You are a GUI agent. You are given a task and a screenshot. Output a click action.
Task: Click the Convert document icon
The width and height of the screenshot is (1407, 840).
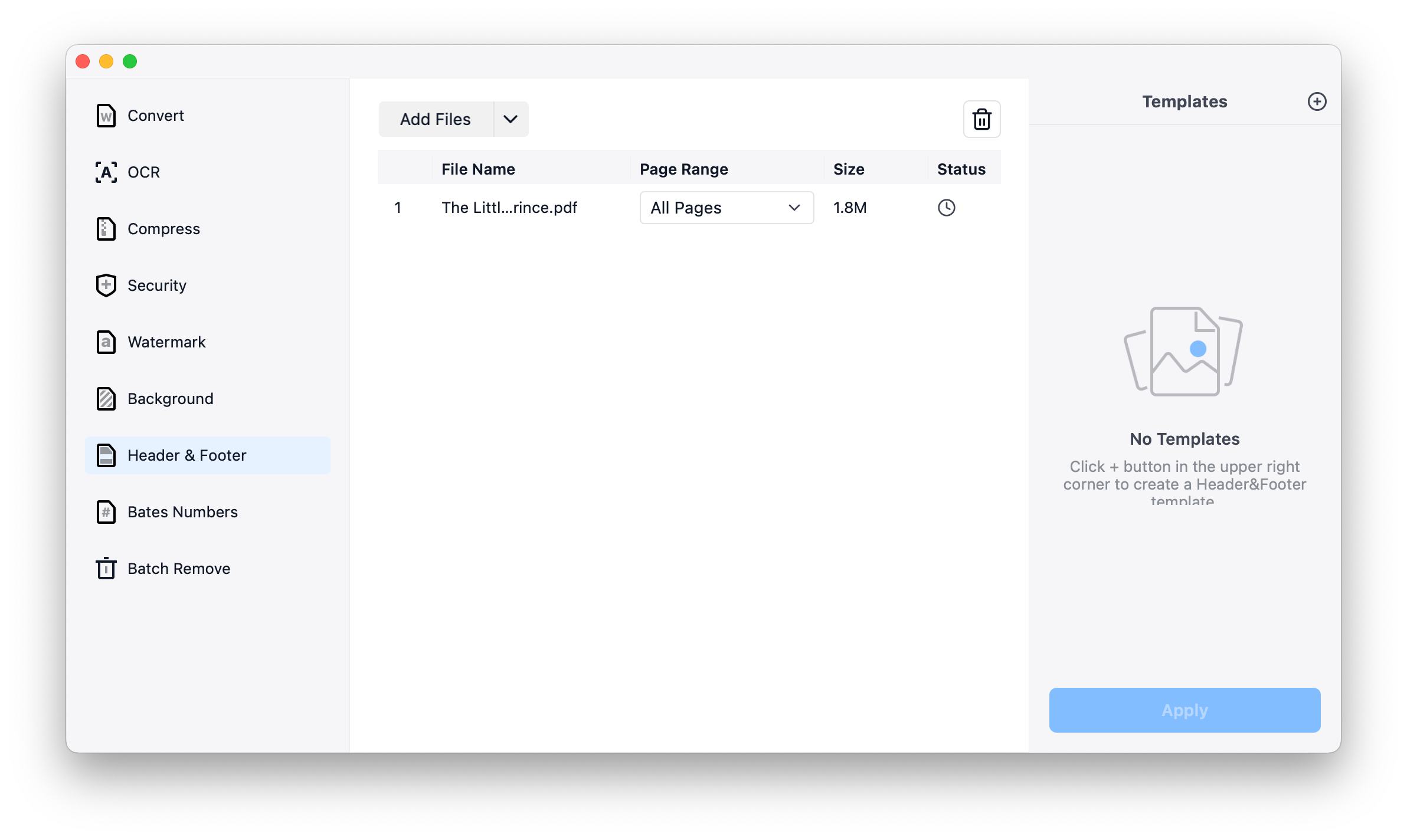pos(106,116)
